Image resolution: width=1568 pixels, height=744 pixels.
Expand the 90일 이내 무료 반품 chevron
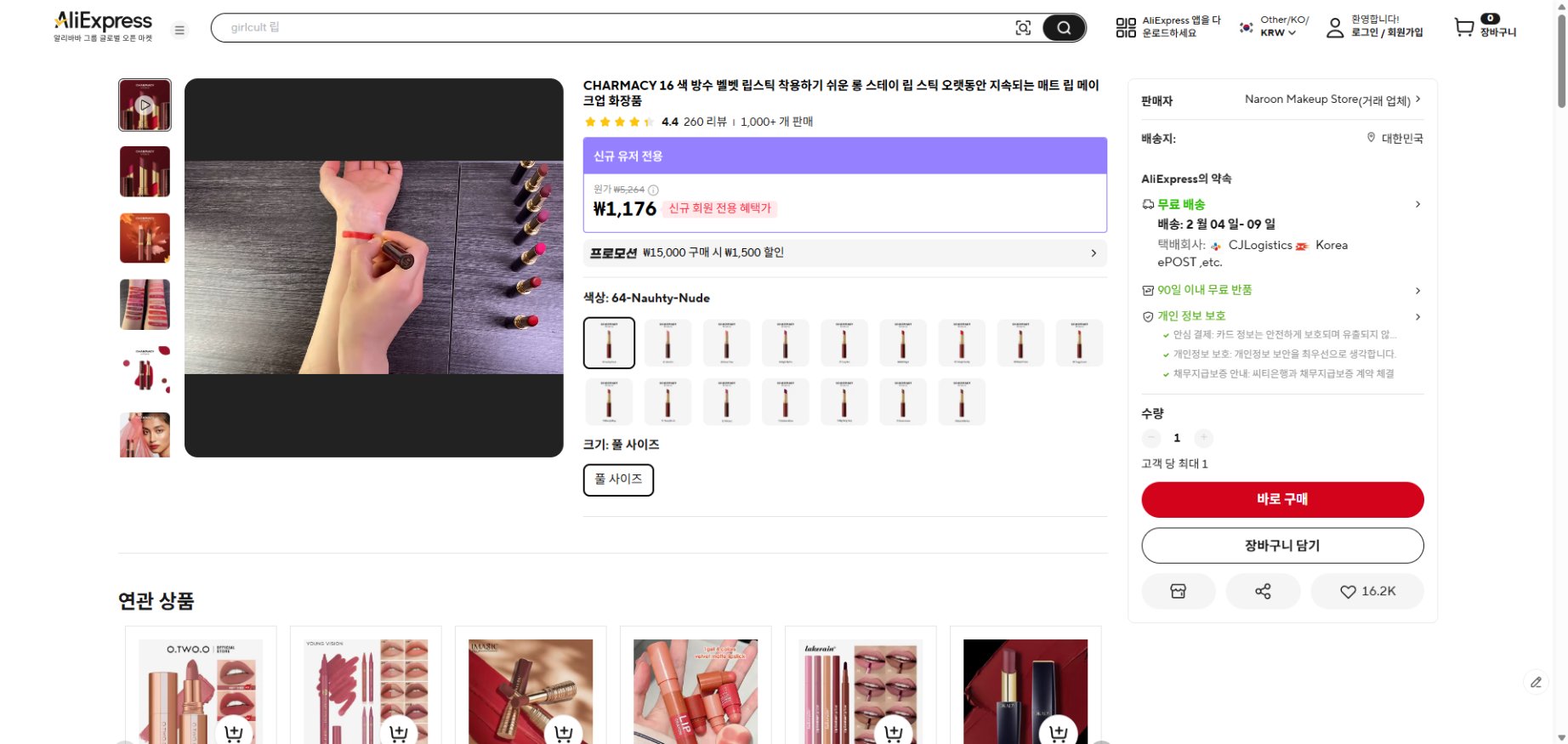tap(1417, 291)
